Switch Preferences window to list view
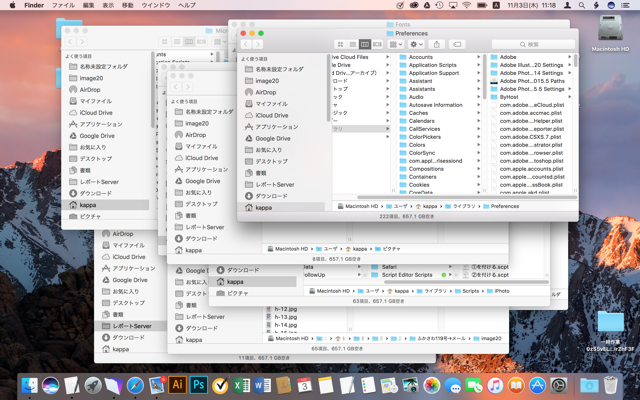Screen dimensions: 640x400 click(x=353, y=44)
